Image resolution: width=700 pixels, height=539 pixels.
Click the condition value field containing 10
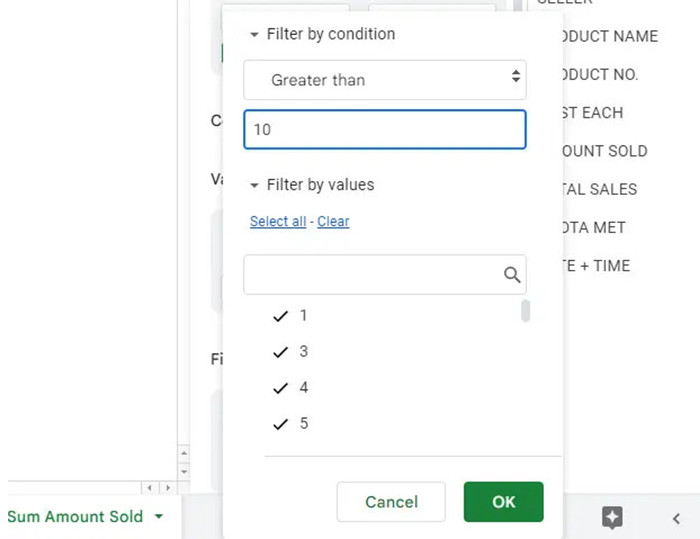tap(385, 129)
